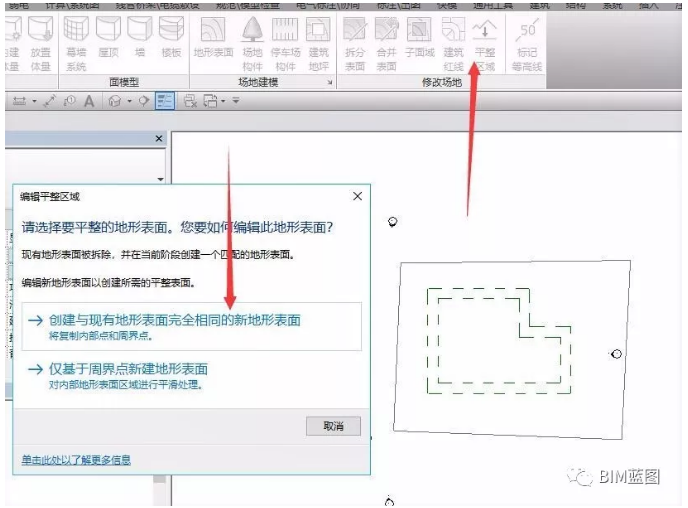Select the 放置体量 (Place Mass) tool
The height and width of the screenshot is (508, 688).
40,44
